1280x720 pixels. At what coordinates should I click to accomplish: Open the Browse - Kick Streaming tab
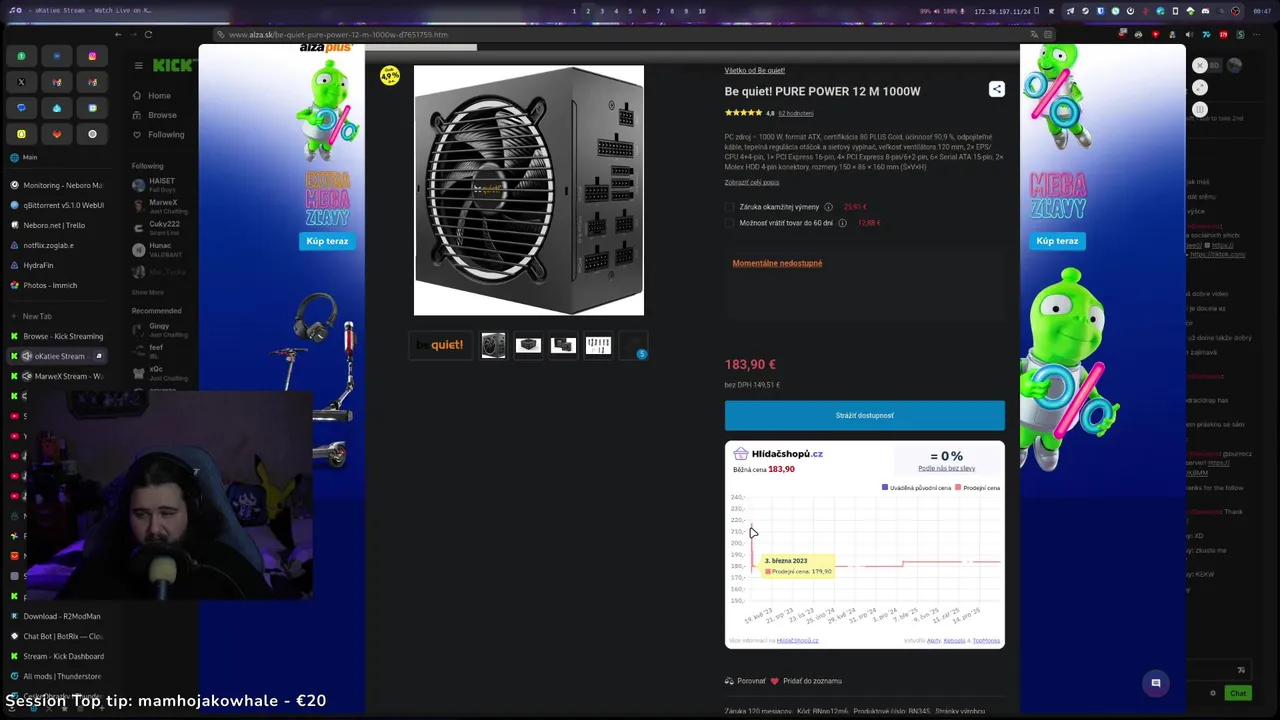point(59,336)
